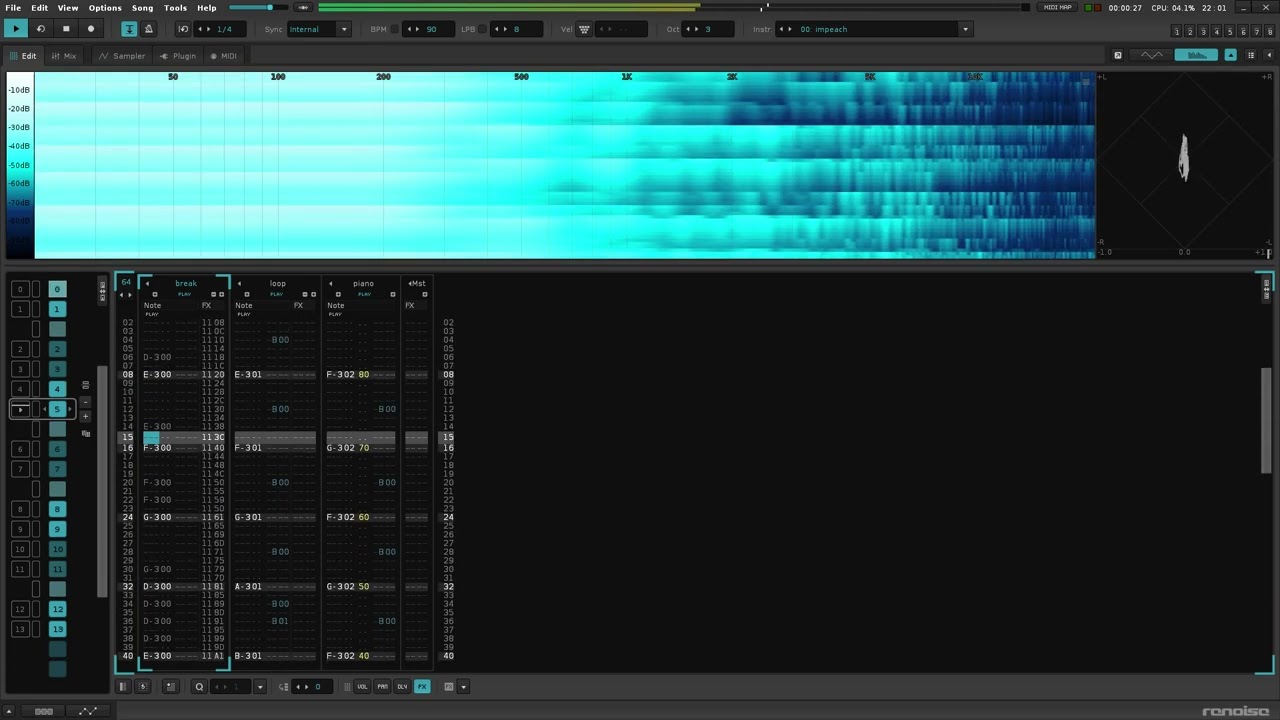Toggle the DLY column button

click(402, 687)
